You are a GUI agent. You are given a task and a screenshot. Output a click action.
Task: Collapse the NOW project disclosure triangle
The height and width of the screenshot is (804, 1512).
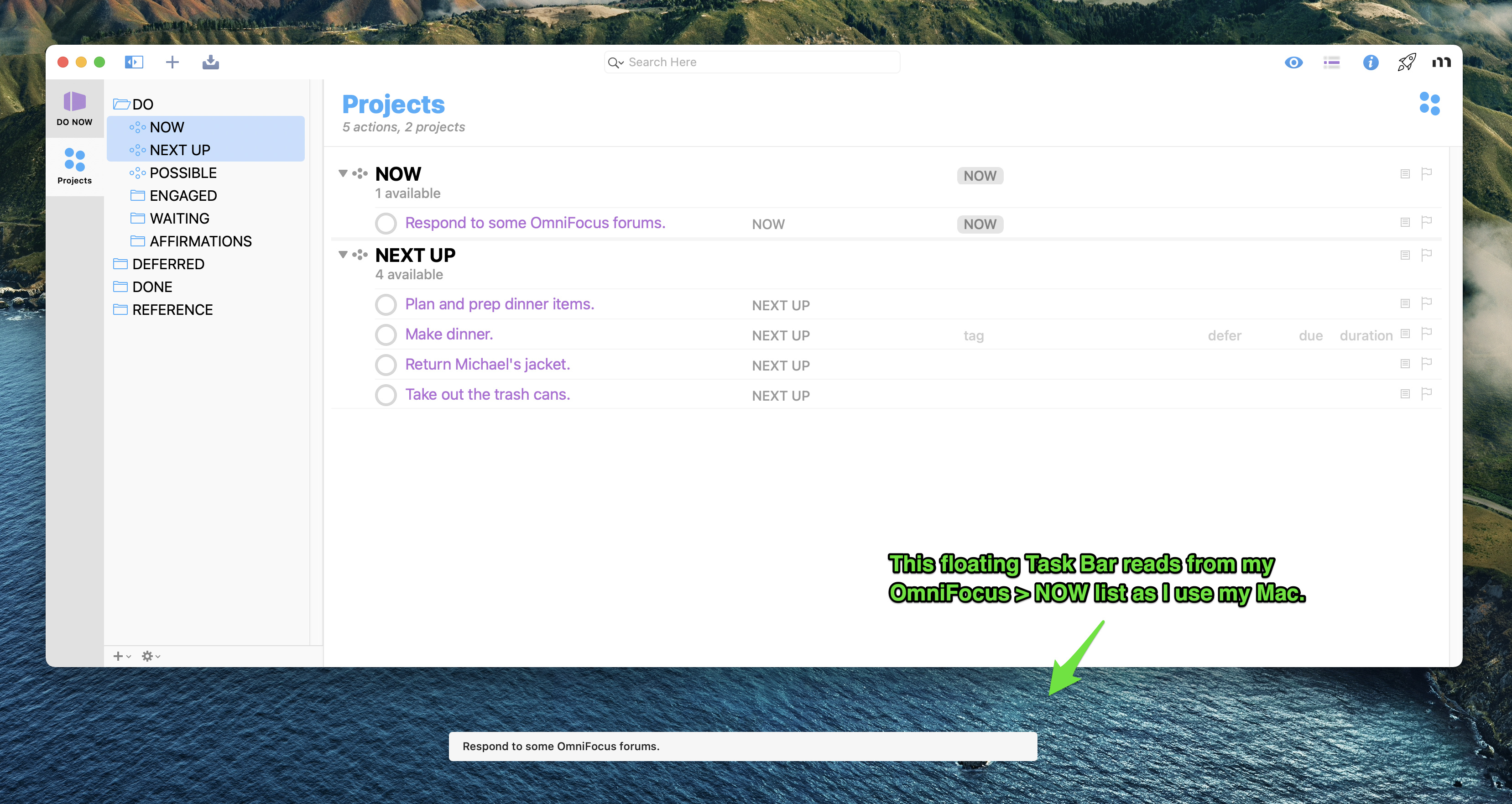(x=343, y=174)
